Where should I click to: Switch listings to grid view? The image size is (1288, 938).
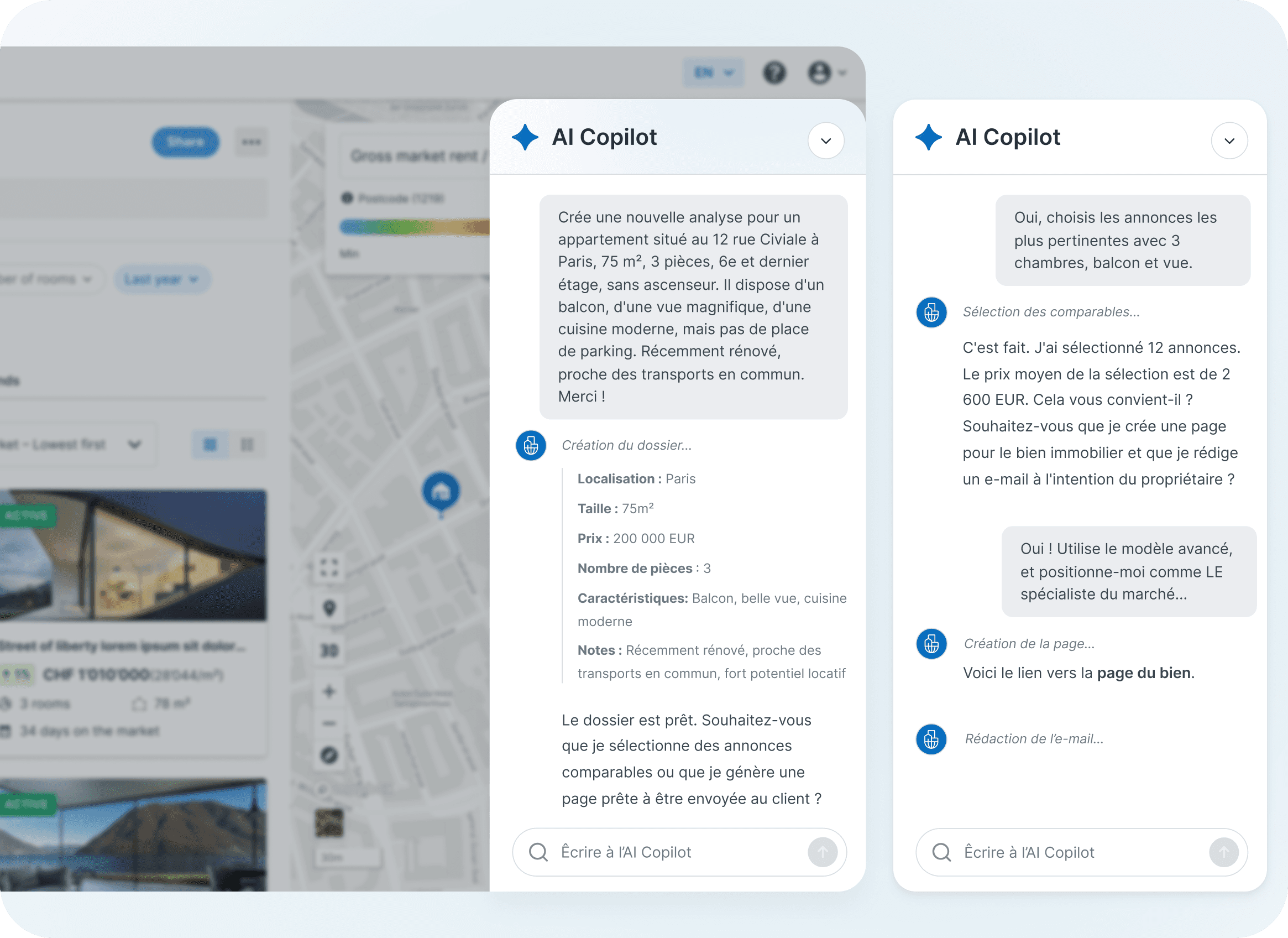tap(210, 444)
